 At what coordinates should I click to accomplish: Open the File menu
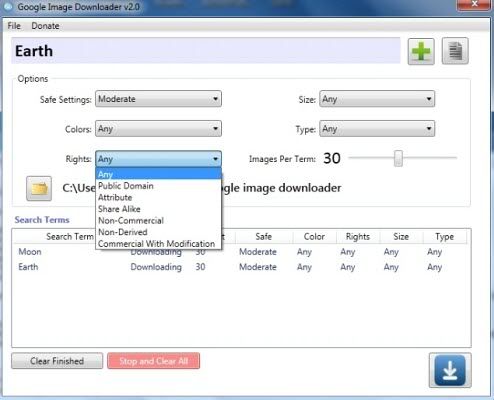coord(14,26)
